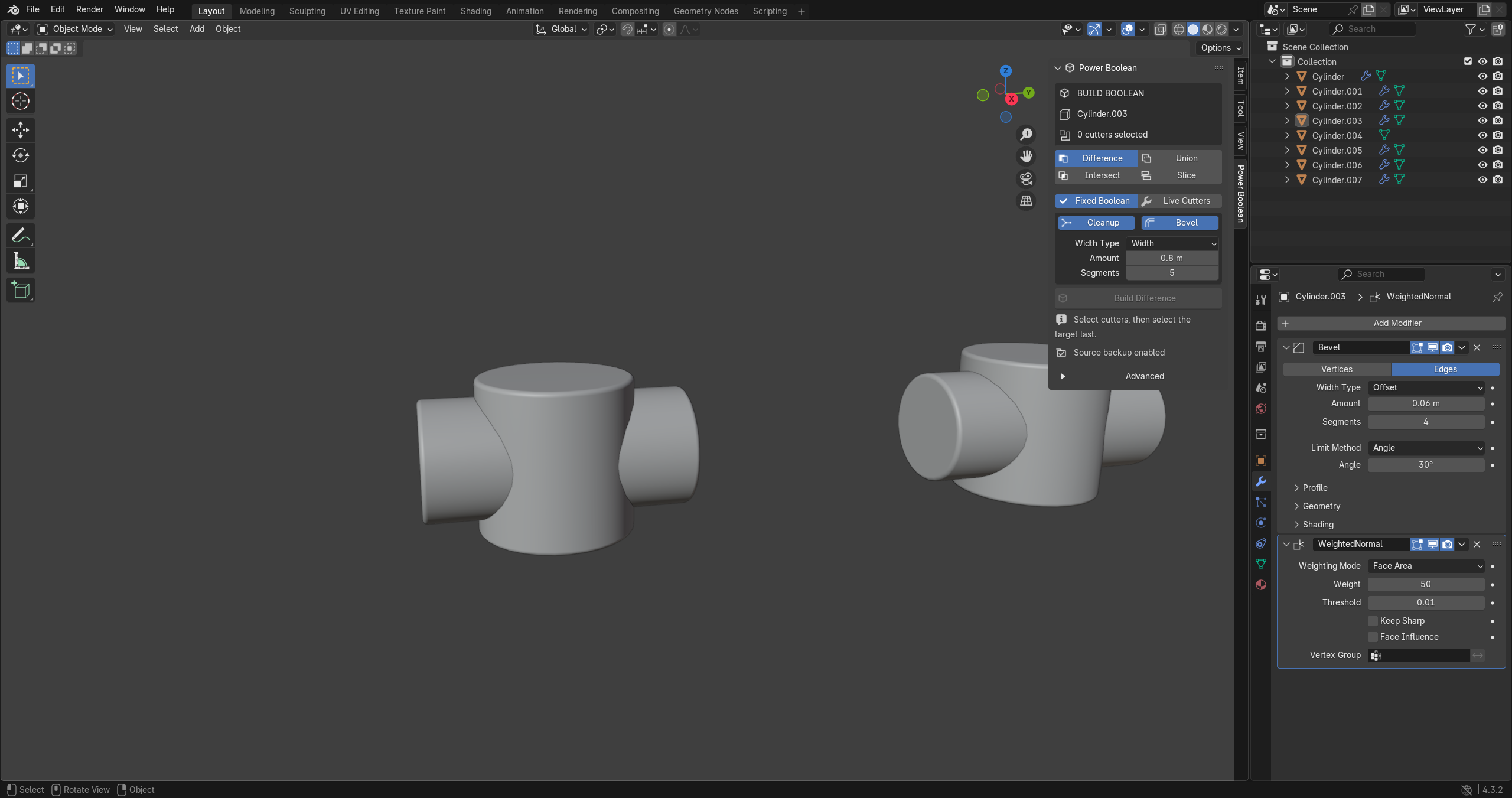
Task: Open the Item sidebar tab
Action: [x=1240, y=76]
